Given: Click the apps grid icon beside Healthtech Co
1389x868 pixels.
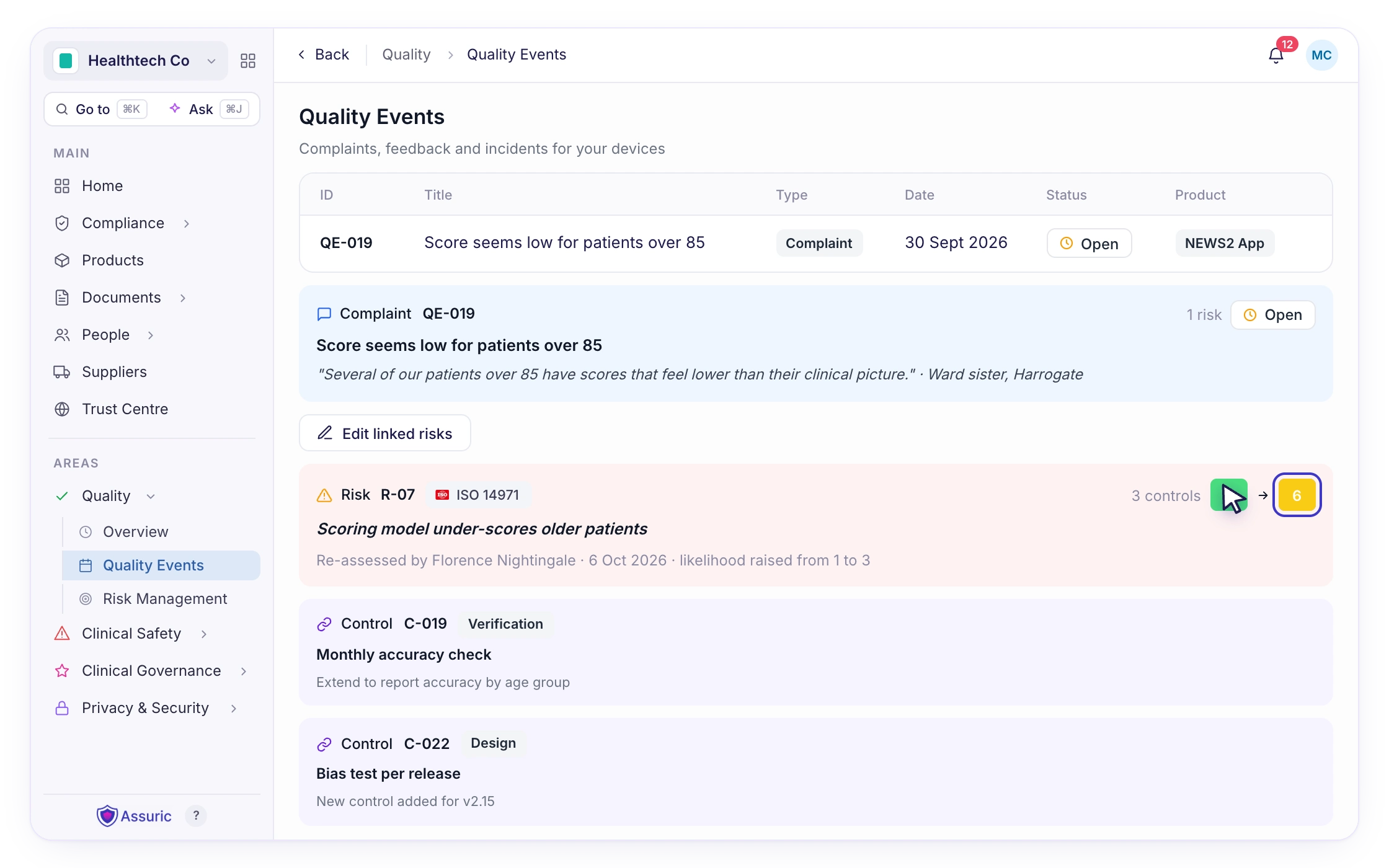Looking at the screenshot, I should pyautogui.click(x=248, y=61).
